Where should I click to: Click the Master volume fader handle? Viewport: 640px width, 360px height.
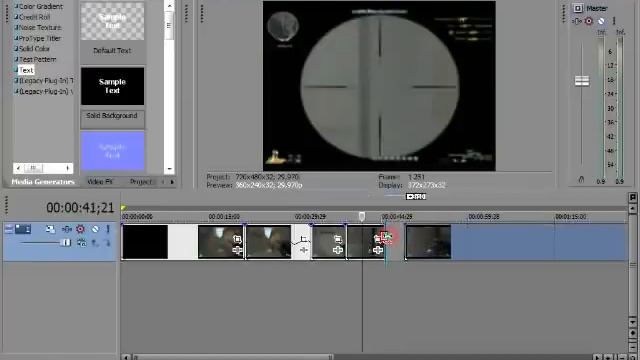pos(582,80)
